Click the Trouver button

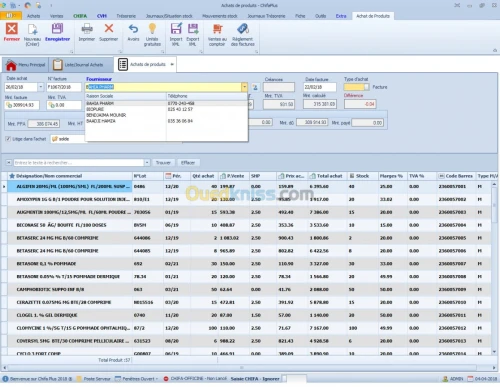(x=163, y=163)
